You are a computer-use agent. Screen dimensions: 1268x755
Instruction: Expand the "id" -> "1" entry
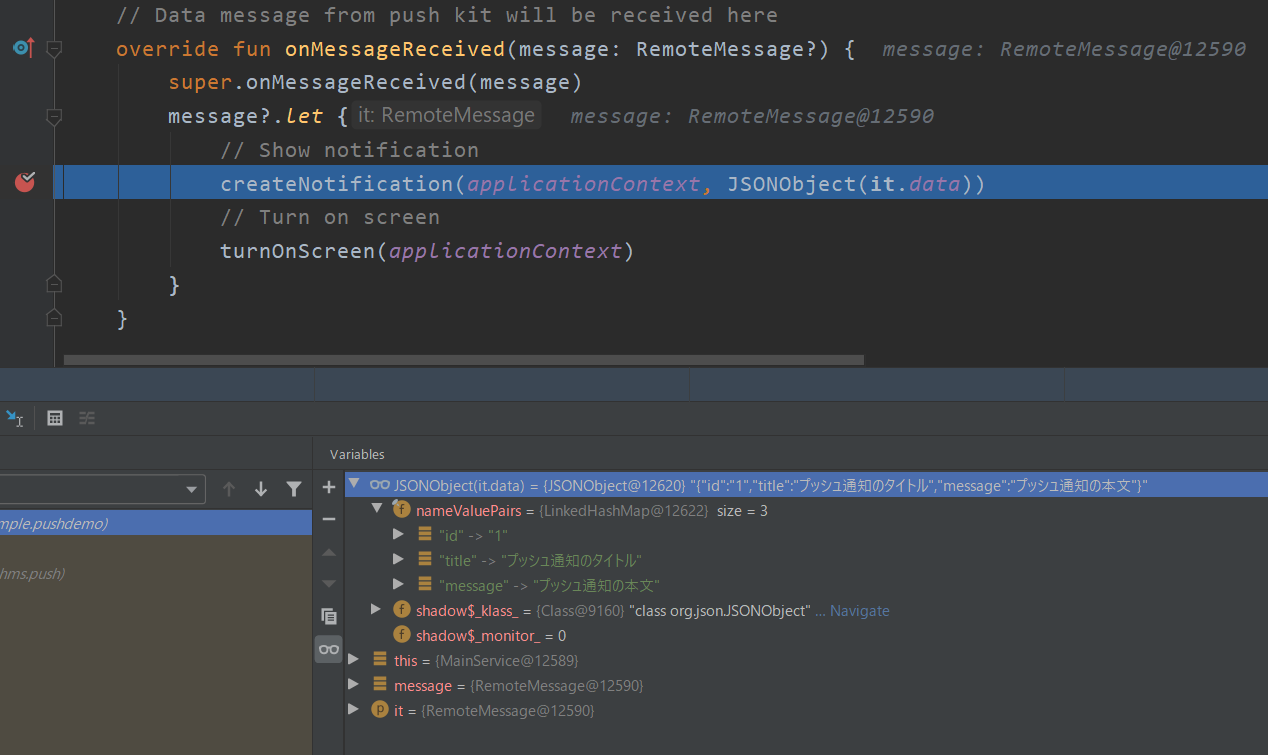(399, 535)
